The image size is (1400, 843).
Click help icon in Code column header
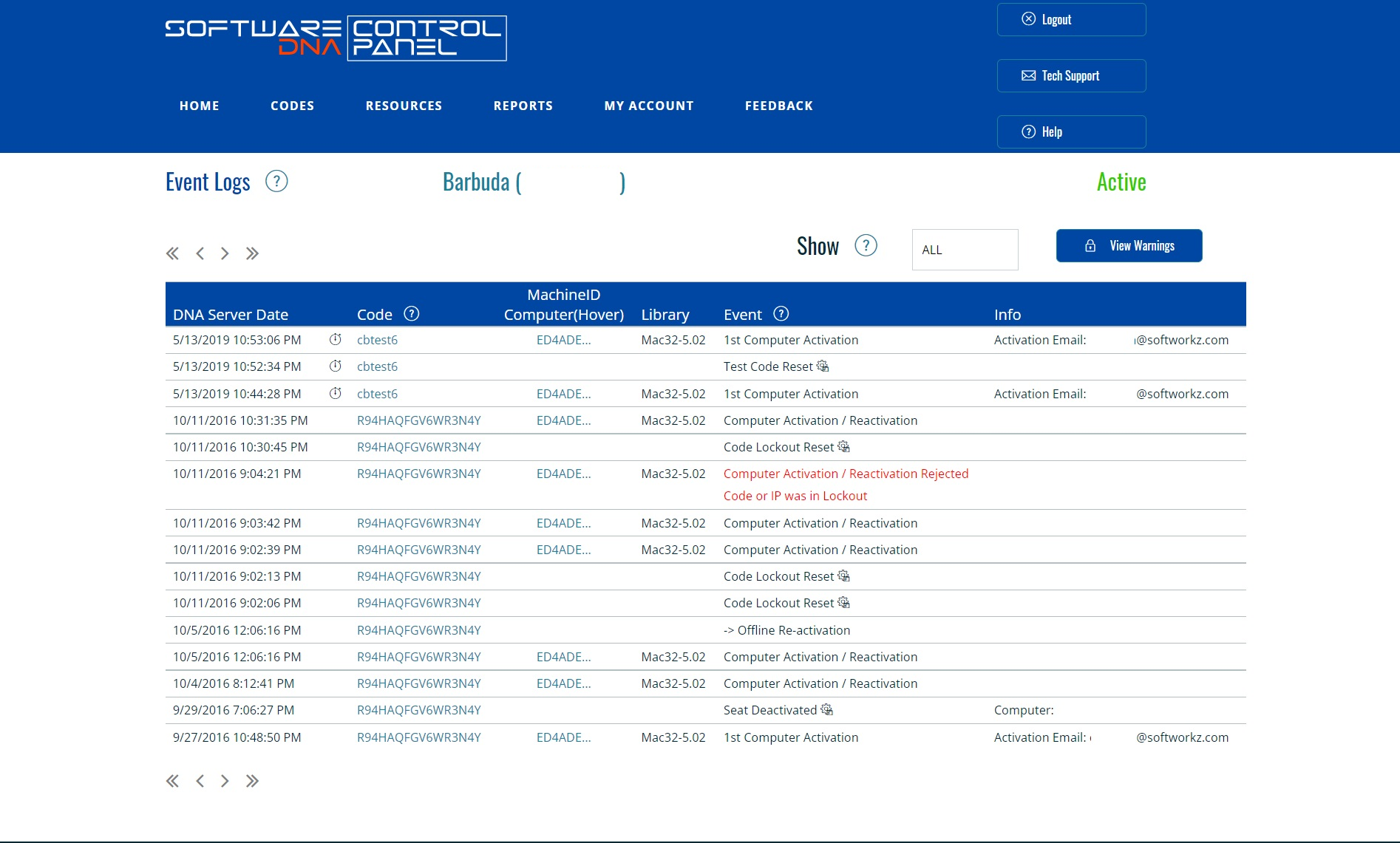click(x=412, y=313)
